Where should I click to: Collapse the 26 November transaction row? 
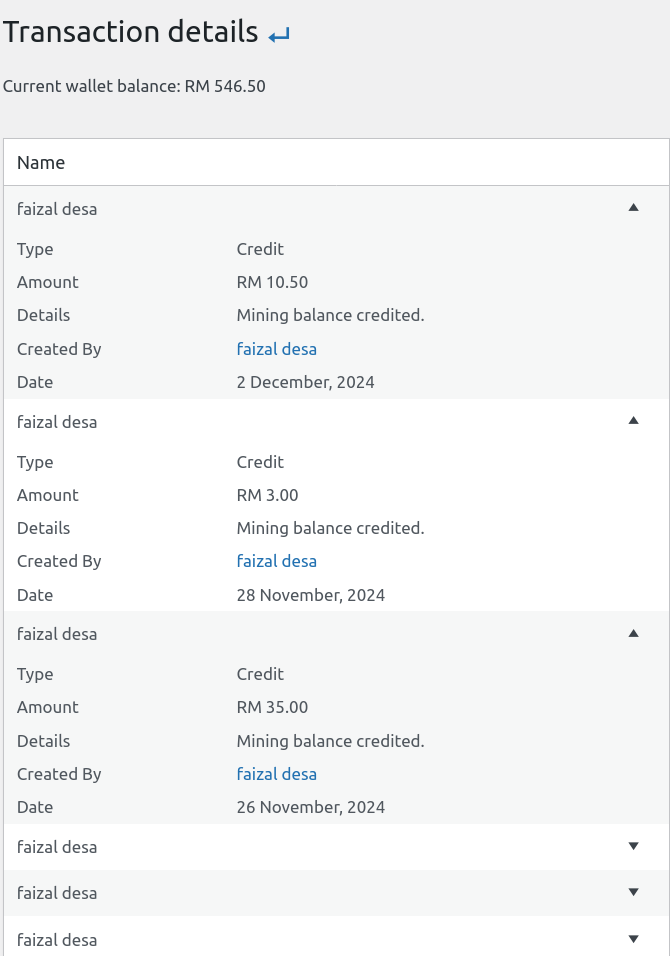(632, 633)
